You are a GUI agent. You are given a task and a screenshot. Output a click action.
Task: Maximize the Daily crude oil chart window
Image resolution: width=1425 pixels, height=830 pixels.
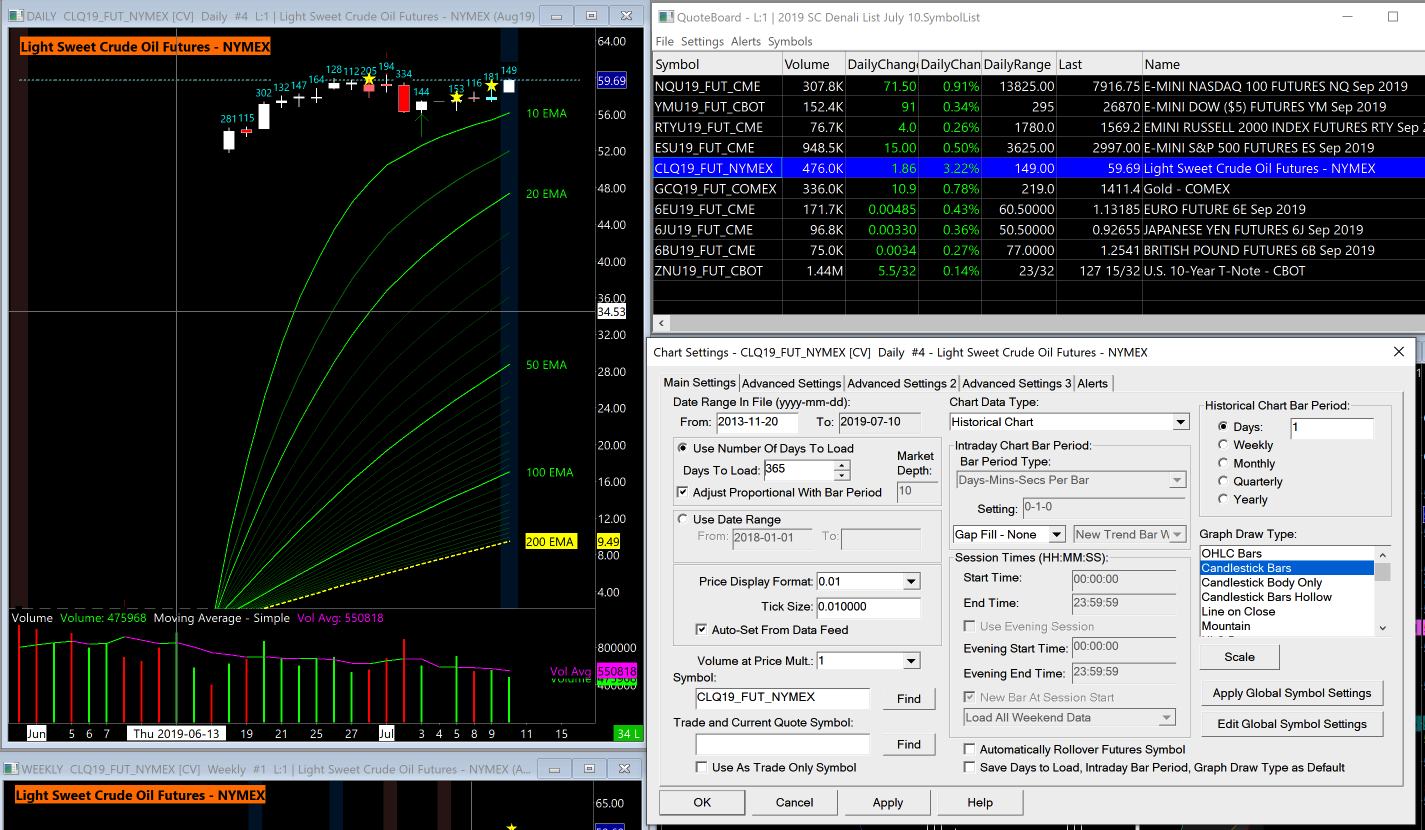click(591, 16)
